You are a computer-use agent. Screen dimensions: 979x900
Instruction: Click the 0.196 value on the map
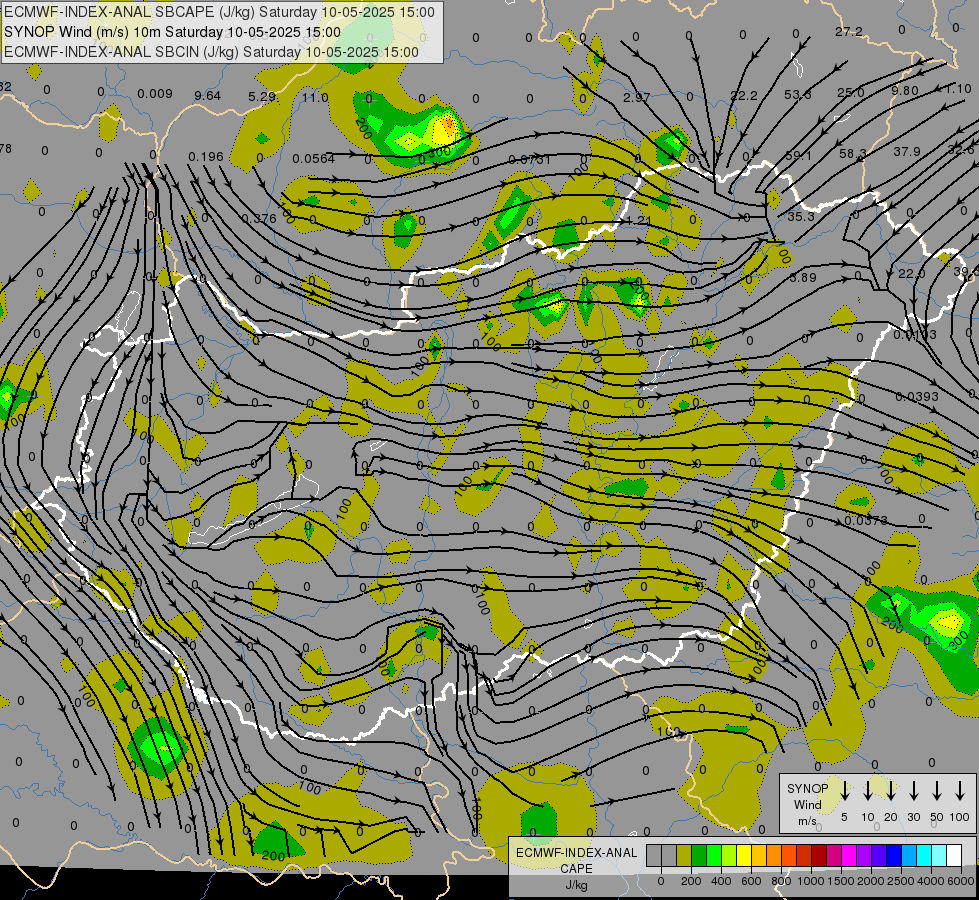click(205, 156)
